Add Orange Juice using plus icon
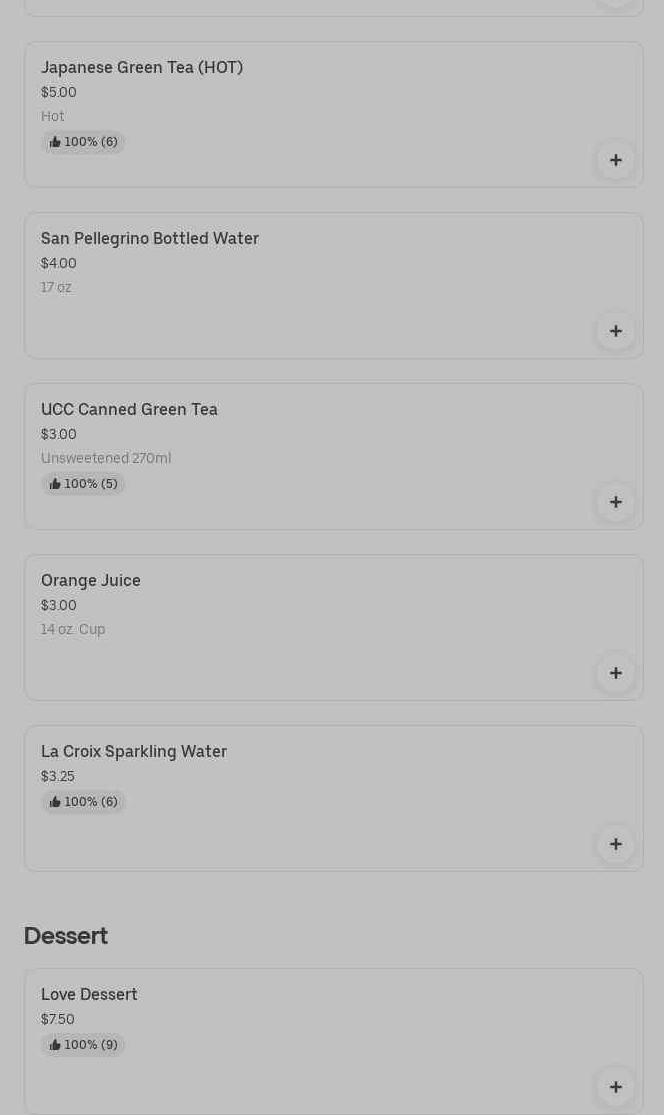 (615, 673)
